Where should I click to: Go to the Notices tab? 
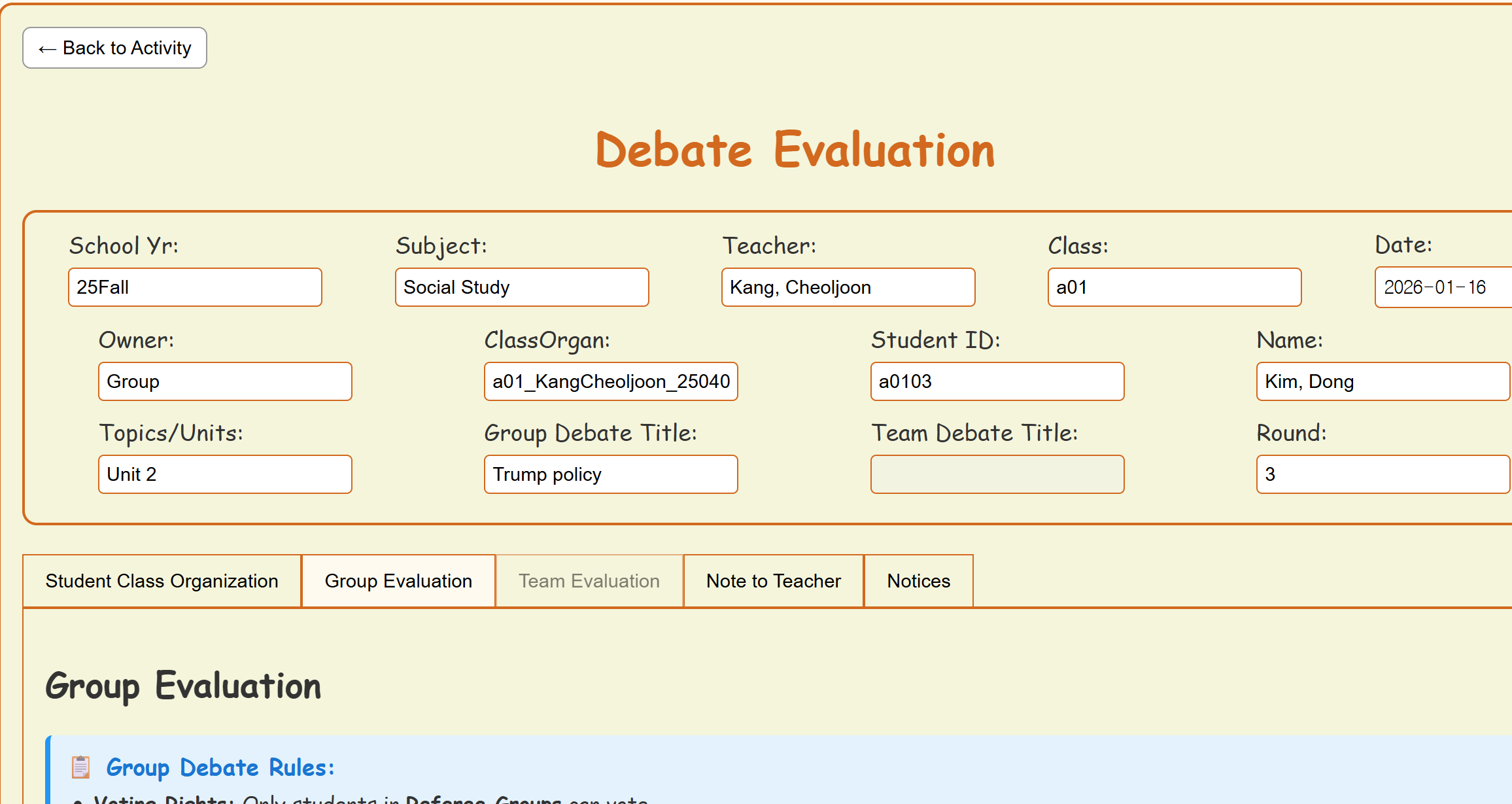(x=918, y=581)
